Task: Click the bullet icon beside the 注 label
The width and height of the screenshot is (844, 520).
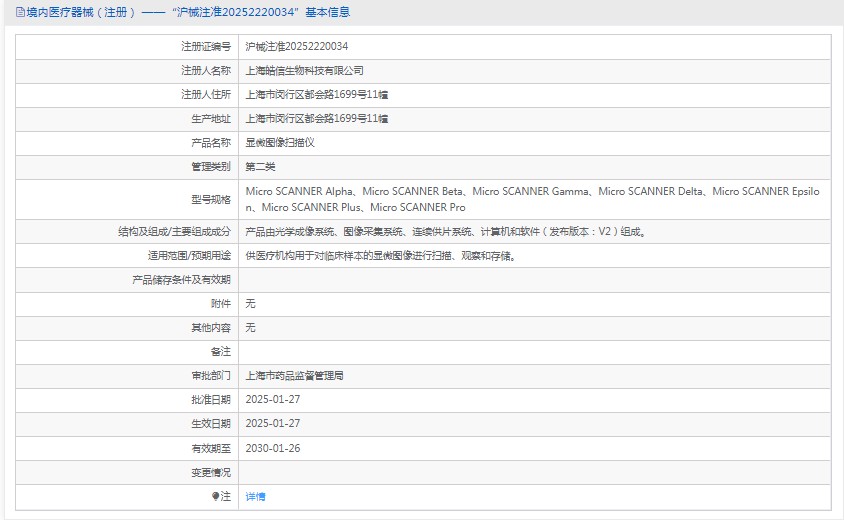Action: click(x=214, y=496)
